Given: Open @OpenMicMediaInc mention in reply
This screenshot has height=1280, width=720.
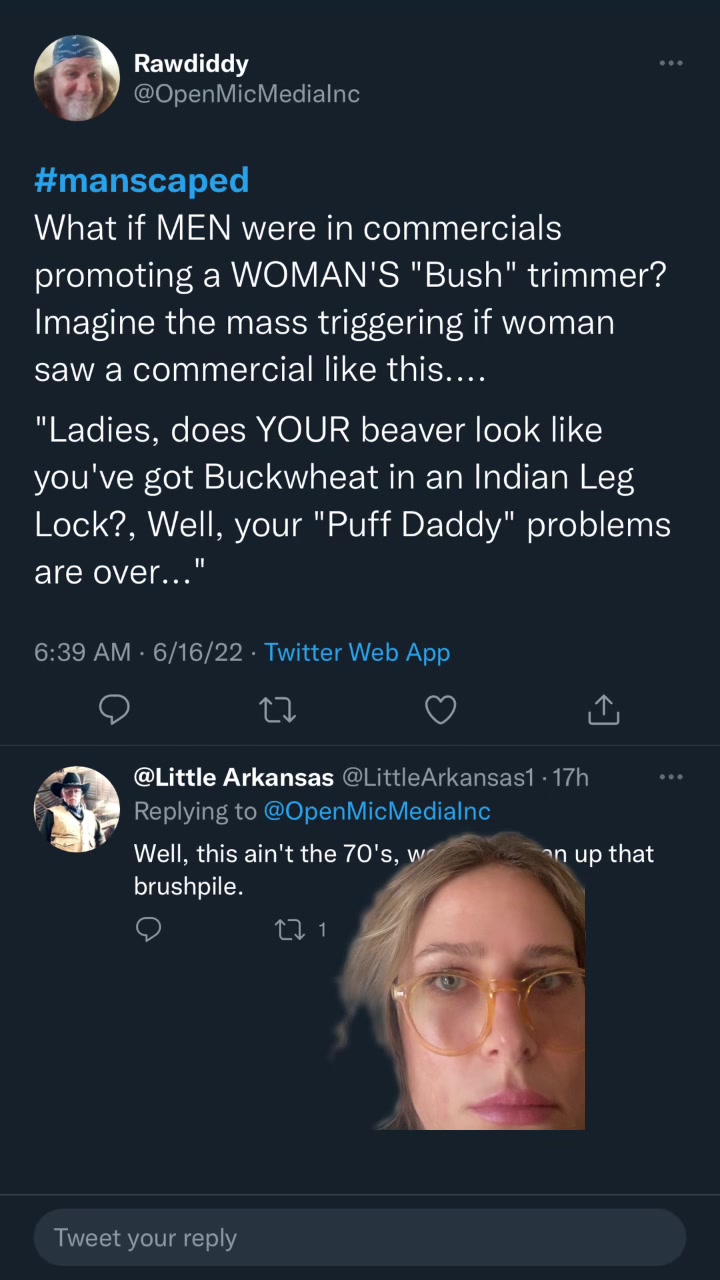Looking at the screenshot, I should click(x=377, y=811).
